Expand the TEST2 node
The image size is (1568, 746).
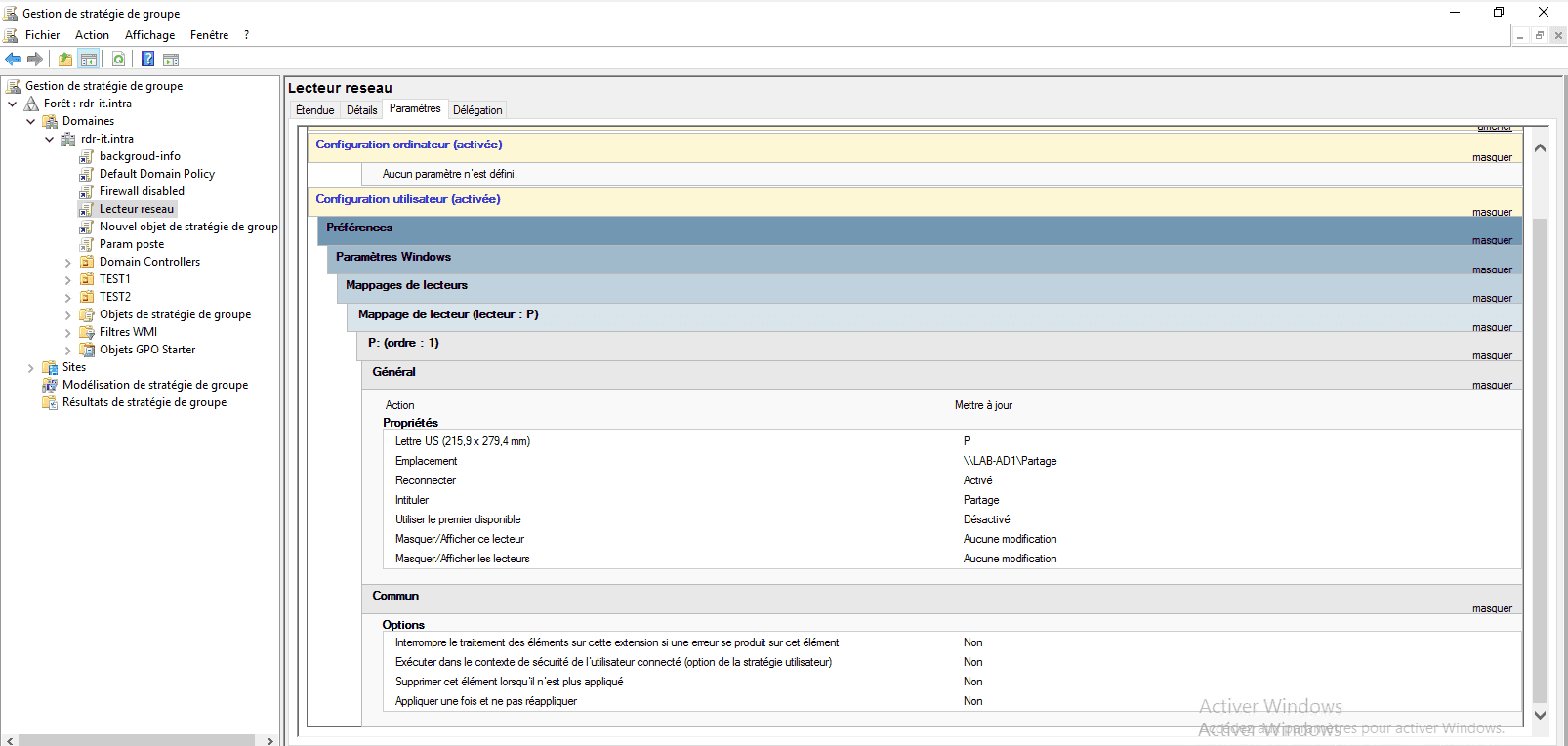[67, 298]
